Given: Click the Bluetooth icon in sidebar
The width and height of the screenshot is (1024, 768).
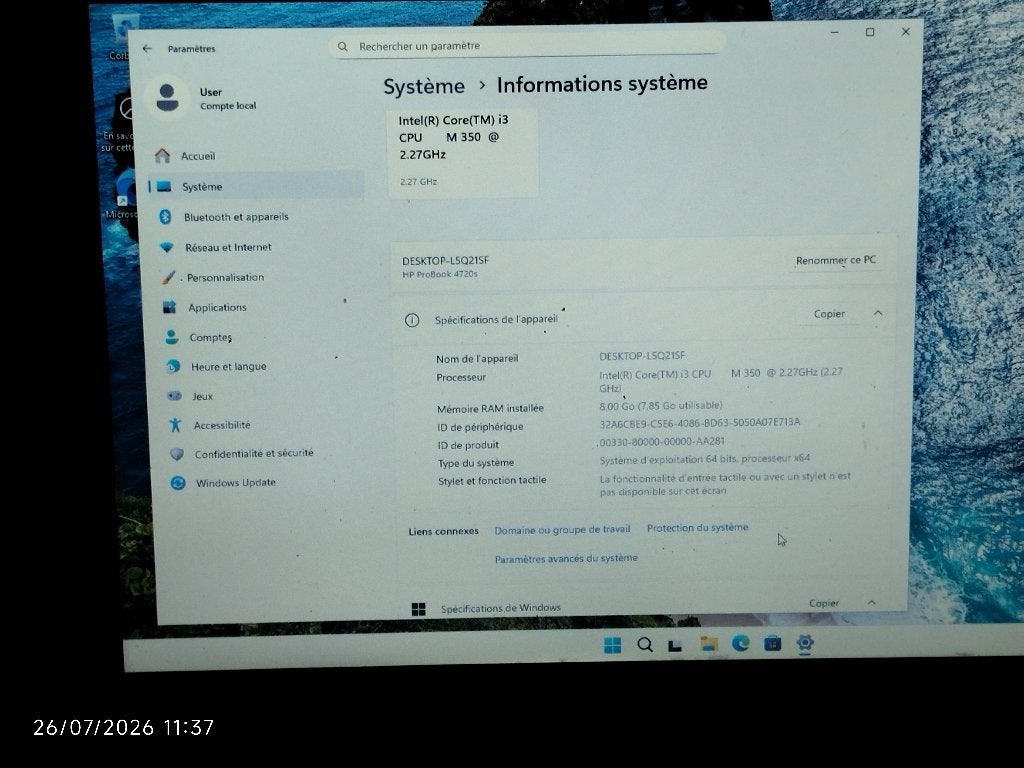Looking at the screenshot, I should 165,216.
